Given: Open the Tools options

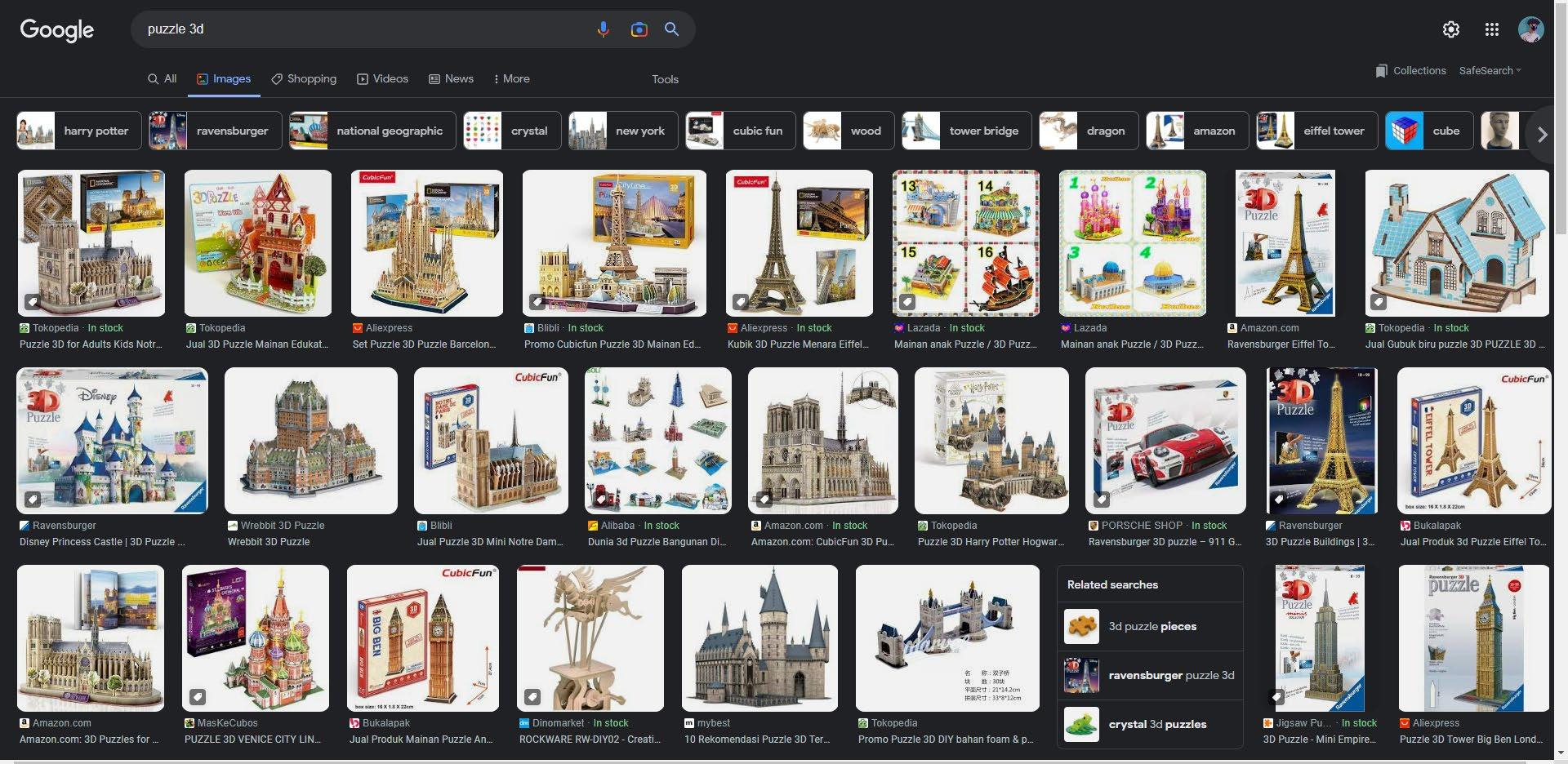Looking at the screenshot, I should [x=665, y=79].
